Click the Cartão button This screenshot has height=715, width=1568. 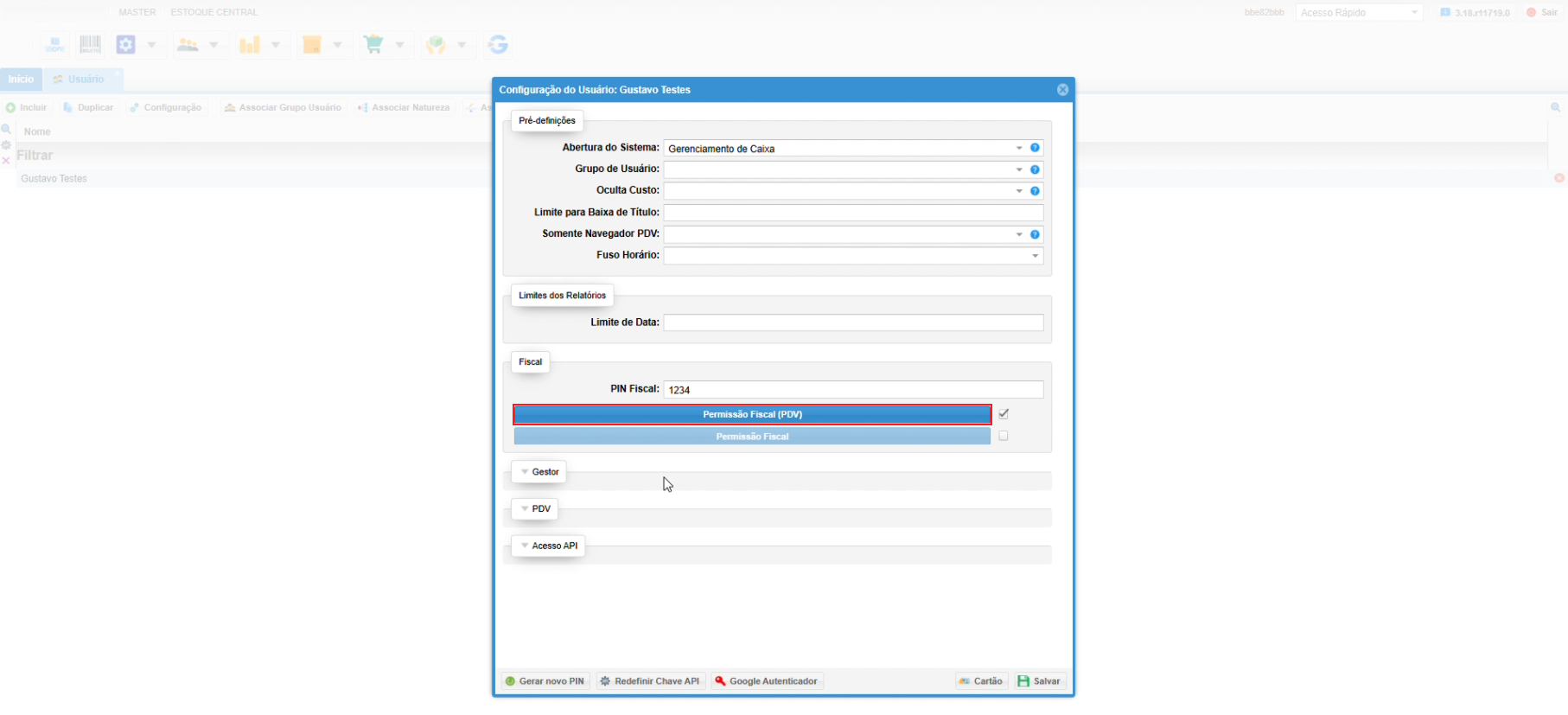point(981,681)
